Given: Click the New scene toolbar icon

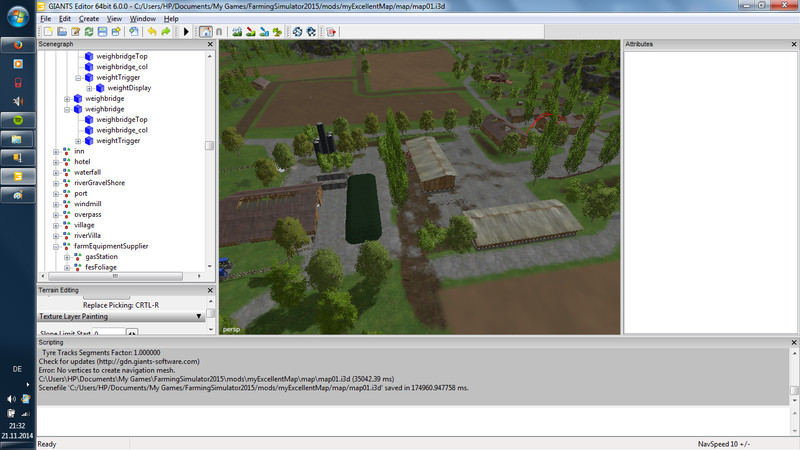Looking at the screenshot, I should (x=48, y=32).
